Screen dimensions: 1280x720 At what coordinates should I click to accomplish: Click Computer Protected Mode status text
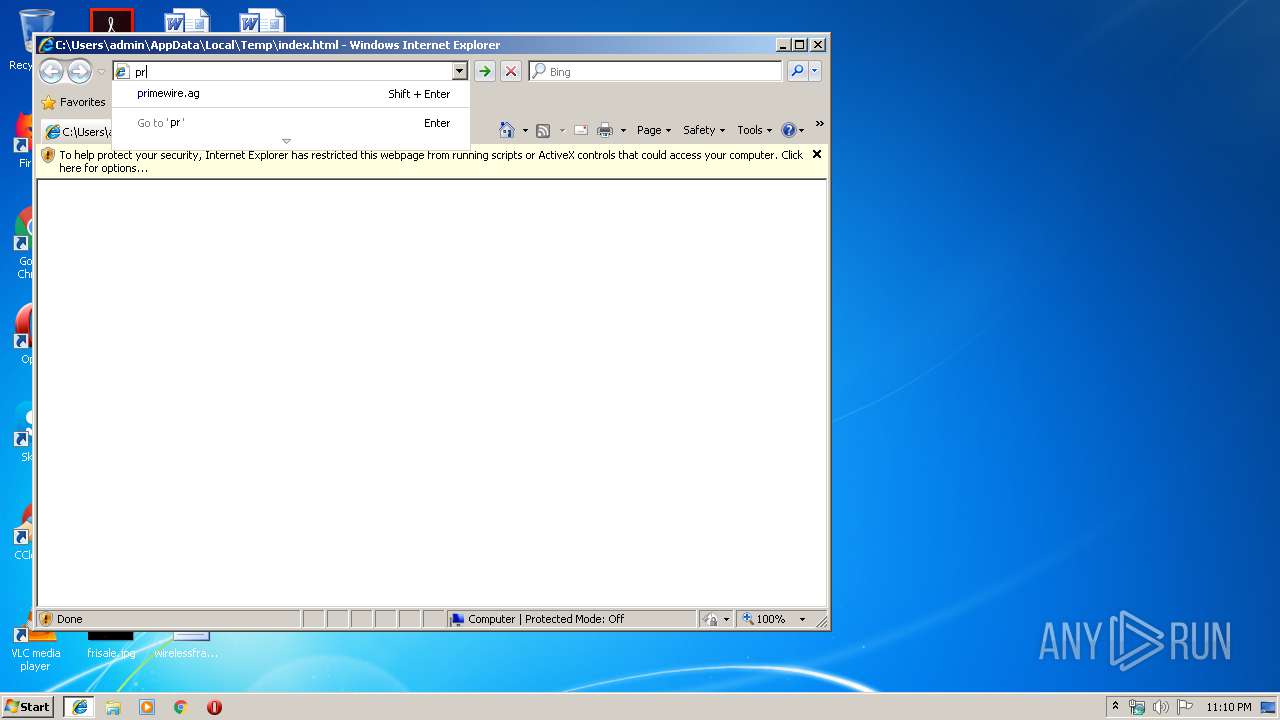pyautogui.click(x=546, y=619)
